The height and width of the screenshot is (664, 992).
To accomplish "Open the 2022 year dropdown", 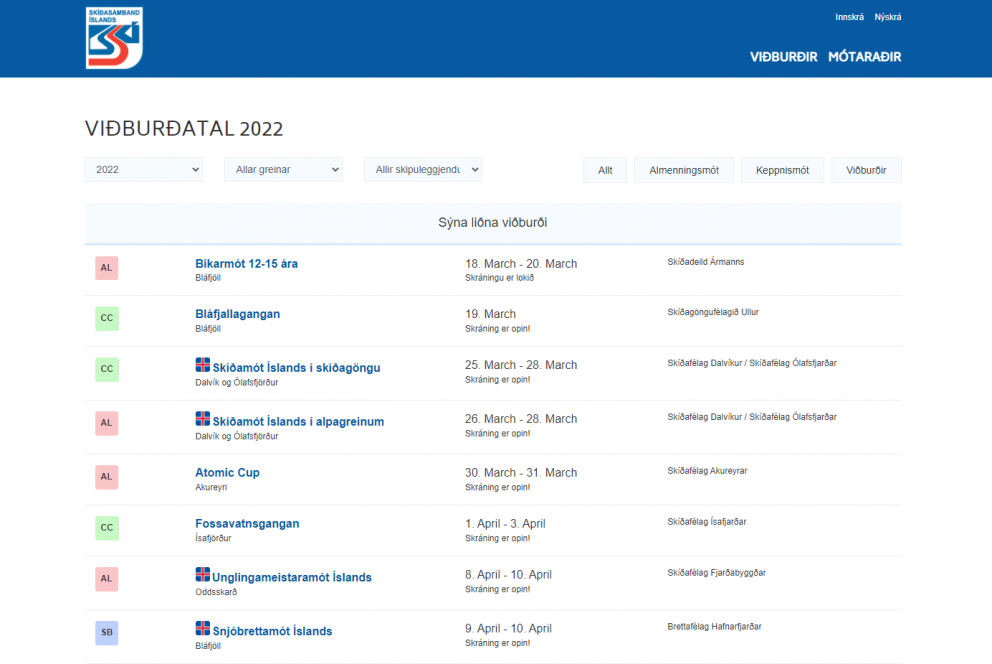I will [x=144, y=170].
